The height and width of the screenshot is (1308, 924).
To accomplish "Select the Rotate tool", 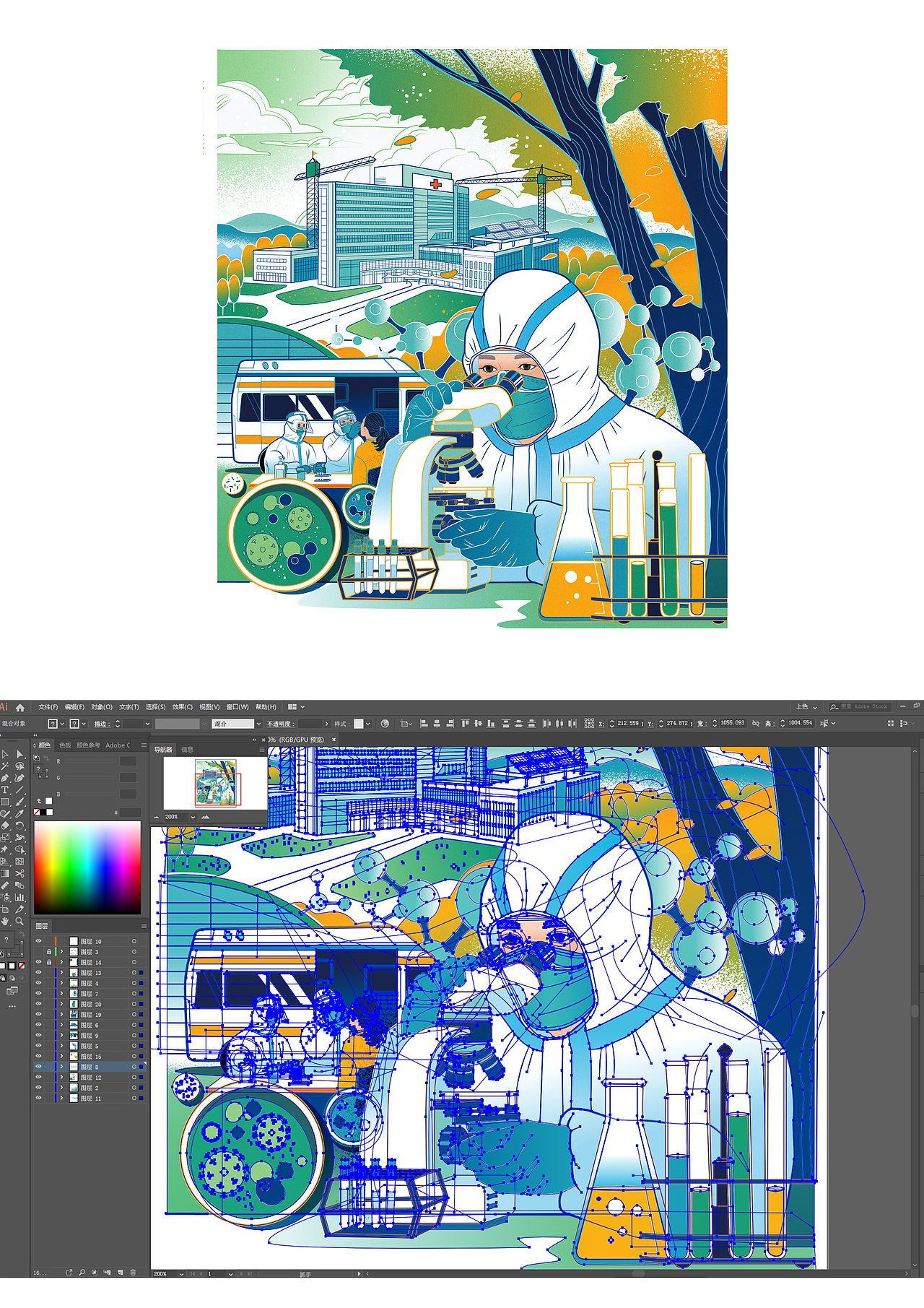I will pyautogui.click(x=19, y=826).
